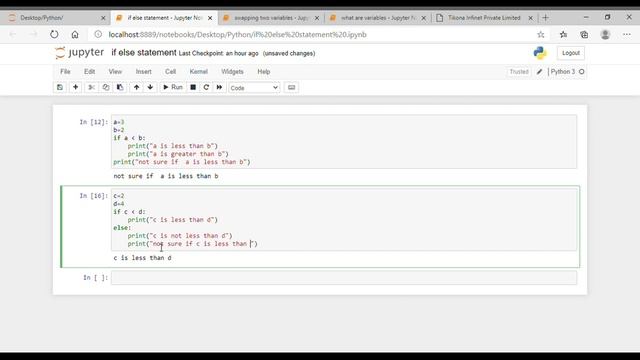Open the command palette keyboard icon

pos(291,87)
